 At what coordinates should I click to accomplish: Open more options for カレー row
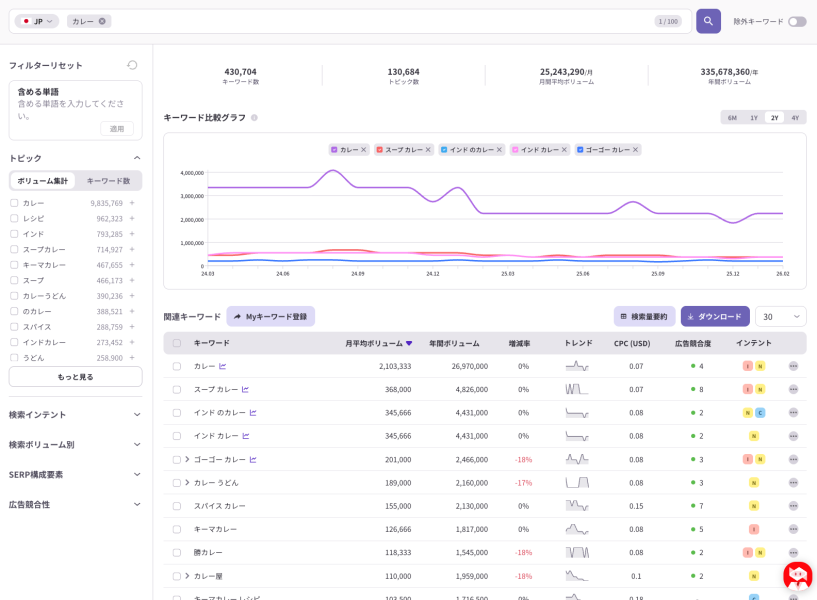(x=793, y=366)
